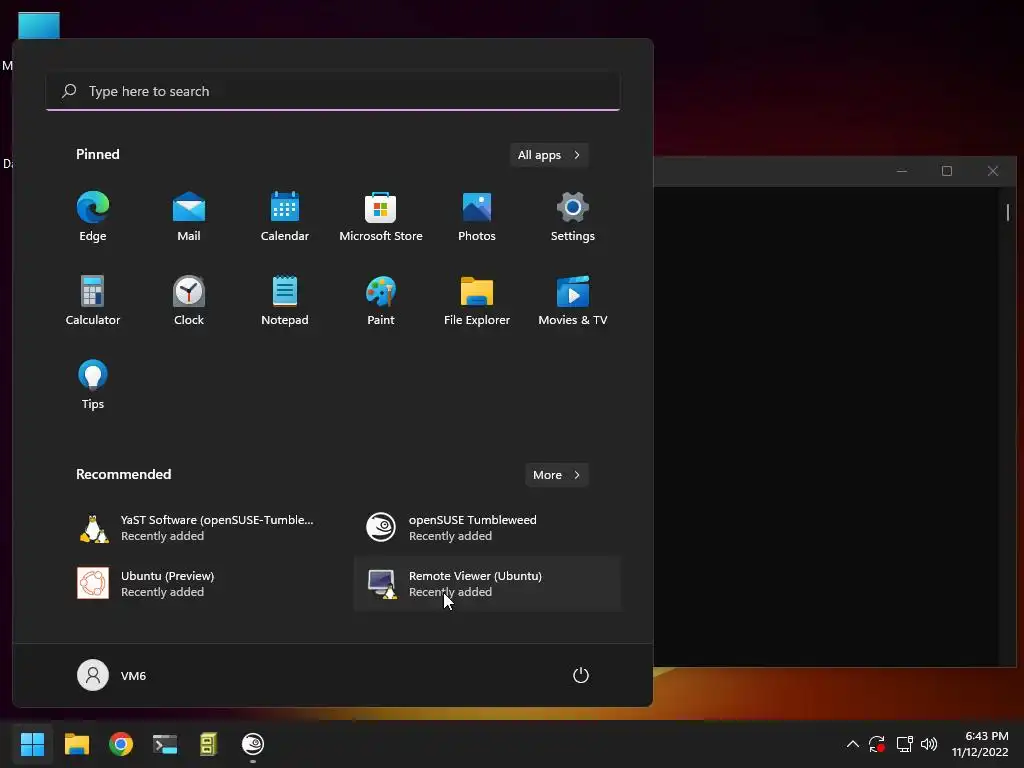Open the clock and date flyout
This screenshot has height=768, width=1024.
pyautogui.click(x=980, y=744)
